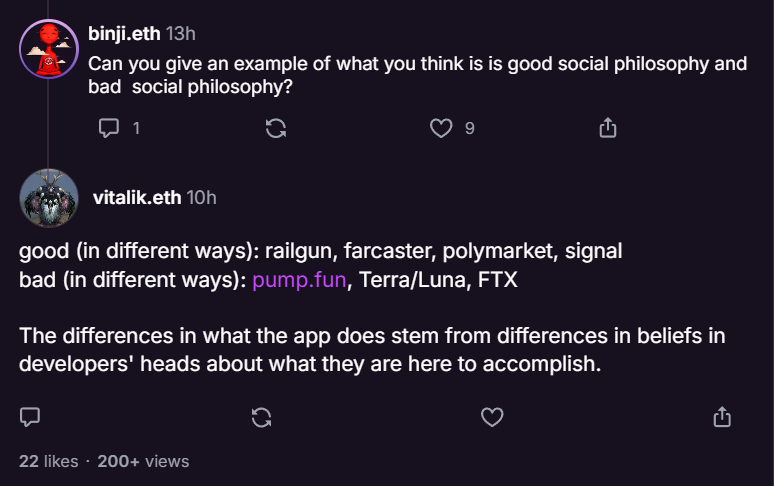Click the reply count 1 on binji's post

pyautogui.click(x=136, y=128)
